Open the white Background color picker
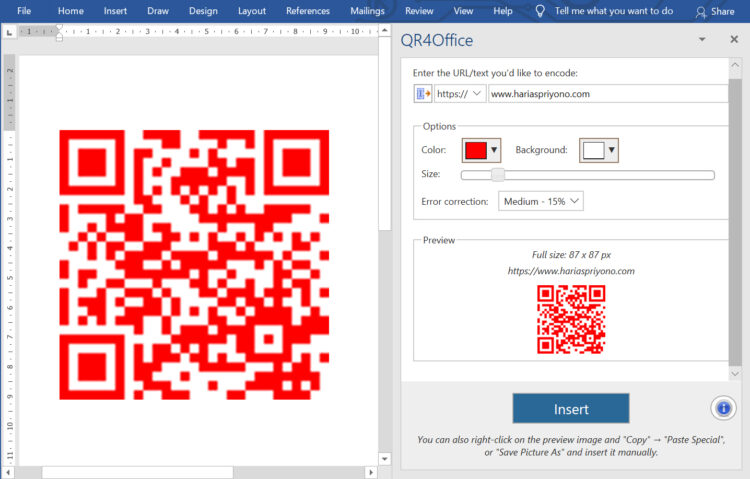 [x=599, y=150]
